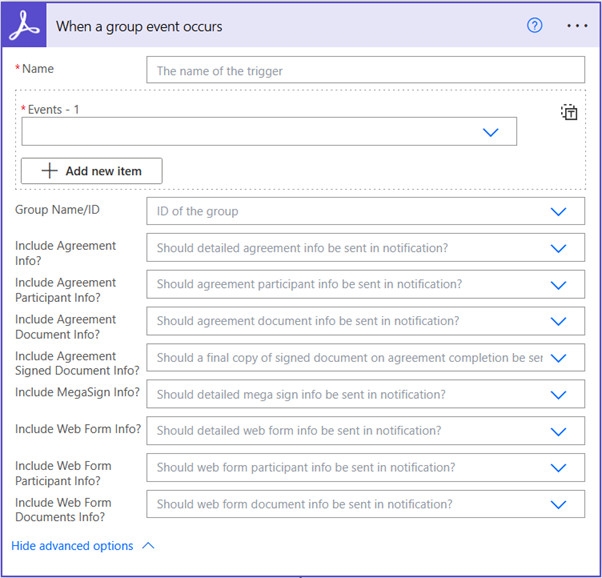Open the Include Agreement Info dropdown
The width and height of the screenshot is (602, 578).
[558, 248]
